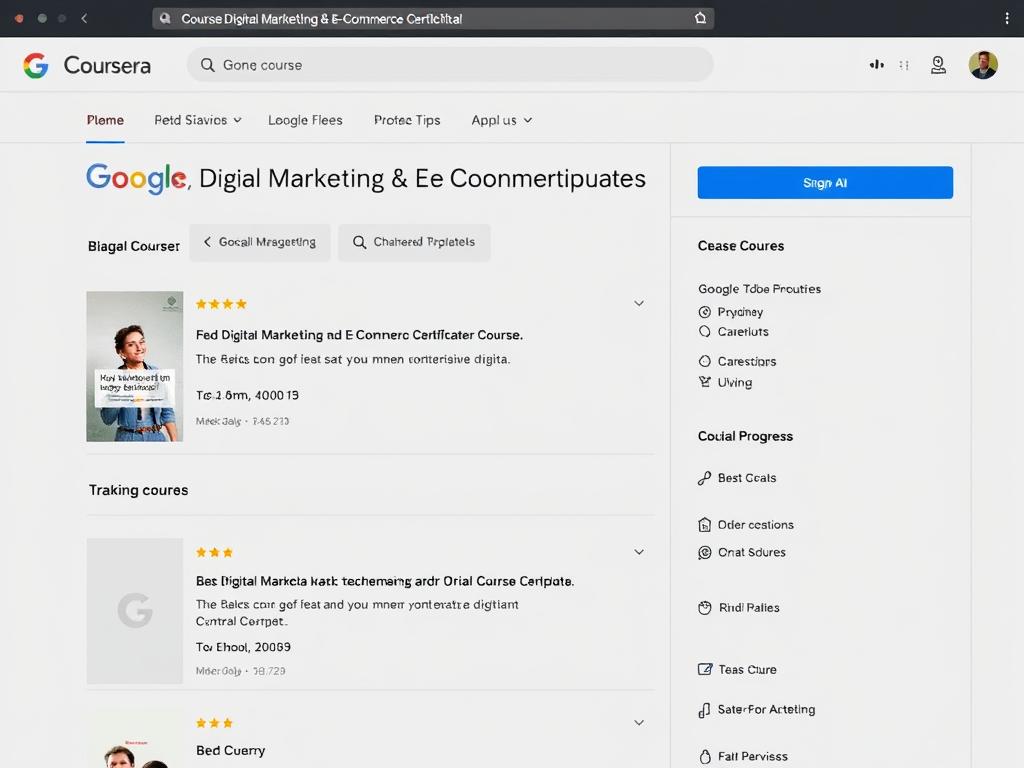Open the Retd Siavios dropdown menu
The height and width of the screenshot is (768, 1024).
point(198,120)
